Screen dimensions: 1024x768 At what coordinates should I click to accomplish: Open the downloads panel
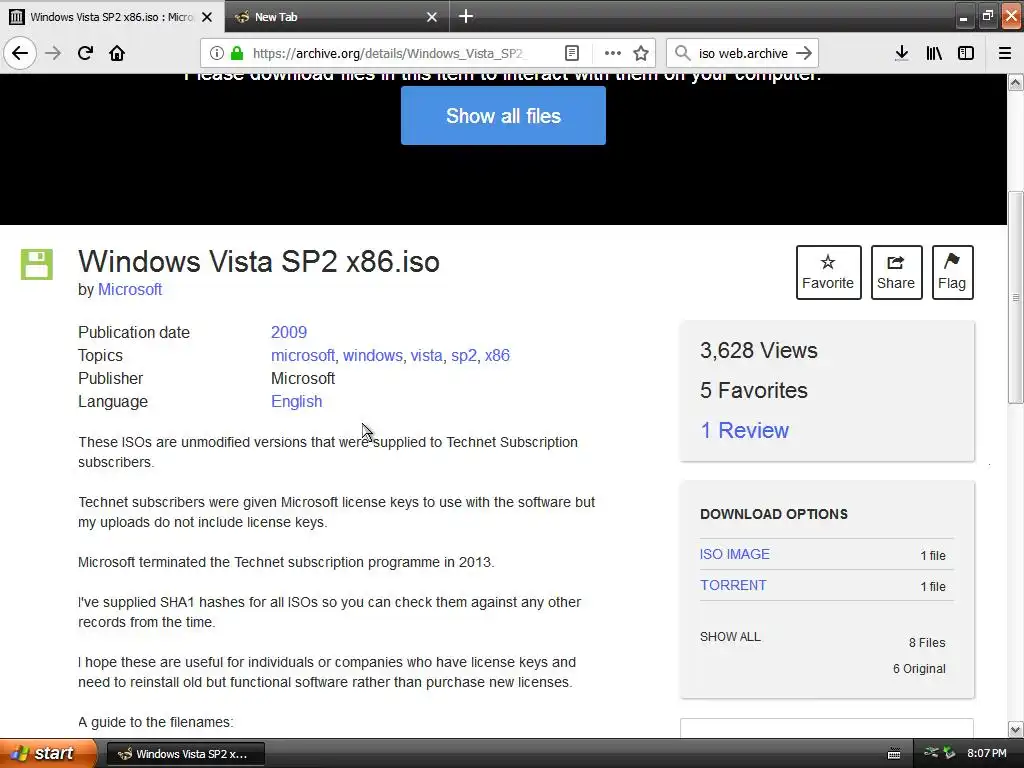point(901,53)
